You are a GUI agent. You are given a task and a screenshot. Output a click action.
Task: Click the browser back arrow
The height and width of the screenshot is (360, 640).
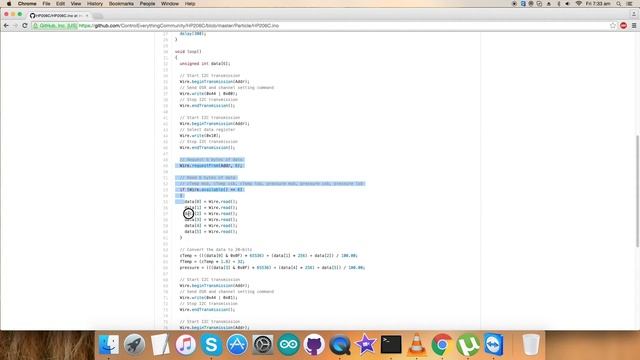click(6, 25)
